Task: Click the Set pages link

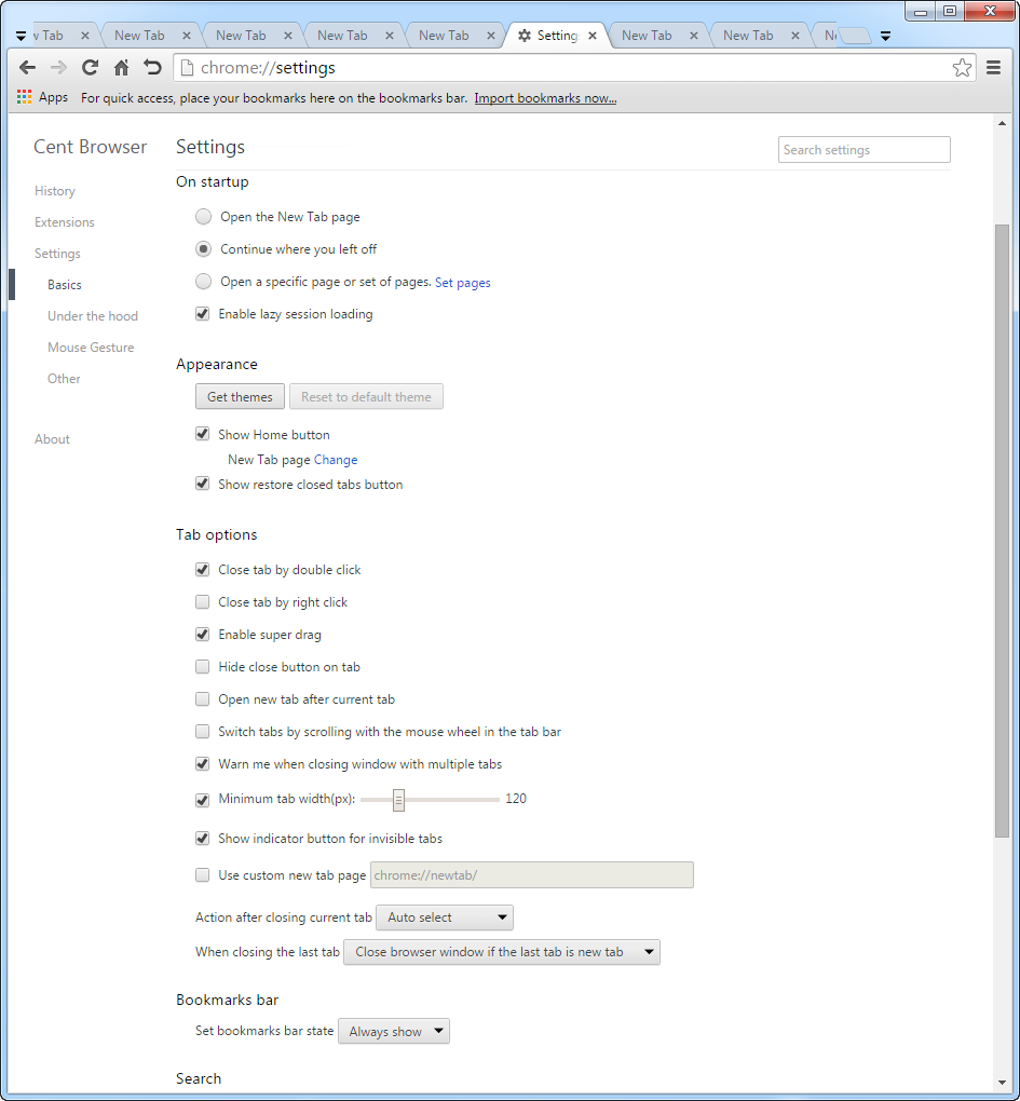Action: pos(463,283)
